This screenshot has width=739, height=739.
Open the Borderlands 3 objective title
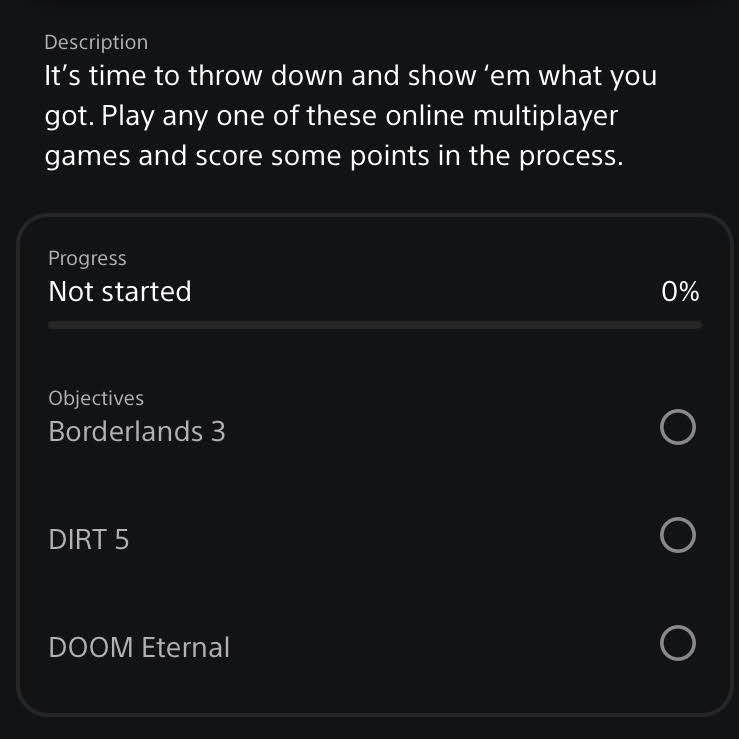(137, 432)
